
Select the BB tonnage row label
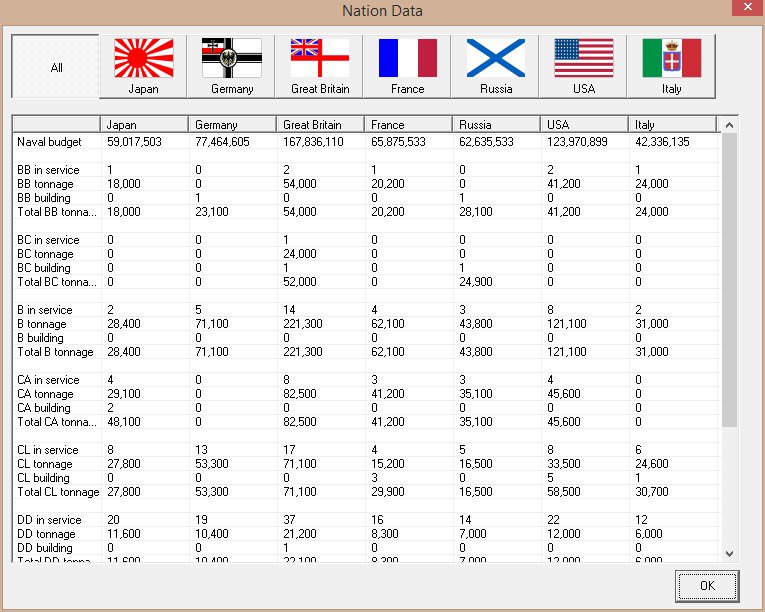coord(45,184)
